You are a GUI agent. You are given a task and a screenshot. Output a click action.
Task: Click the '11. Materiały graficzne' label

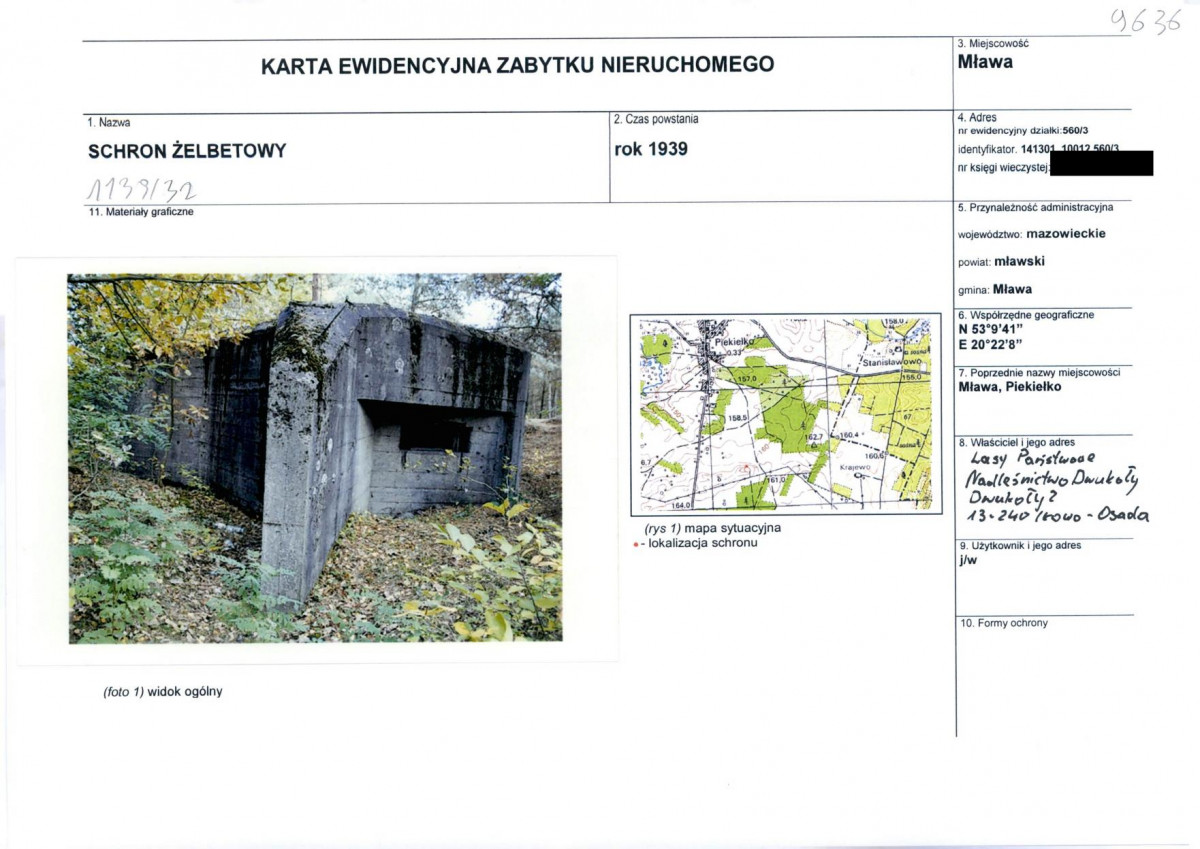click(x=141, y=212)
